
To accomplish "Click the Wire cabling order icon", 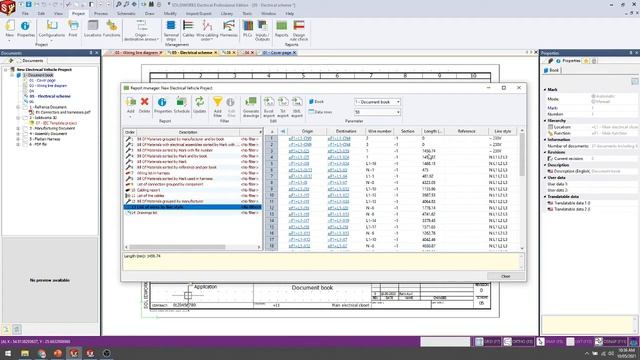I will (207, 26).
